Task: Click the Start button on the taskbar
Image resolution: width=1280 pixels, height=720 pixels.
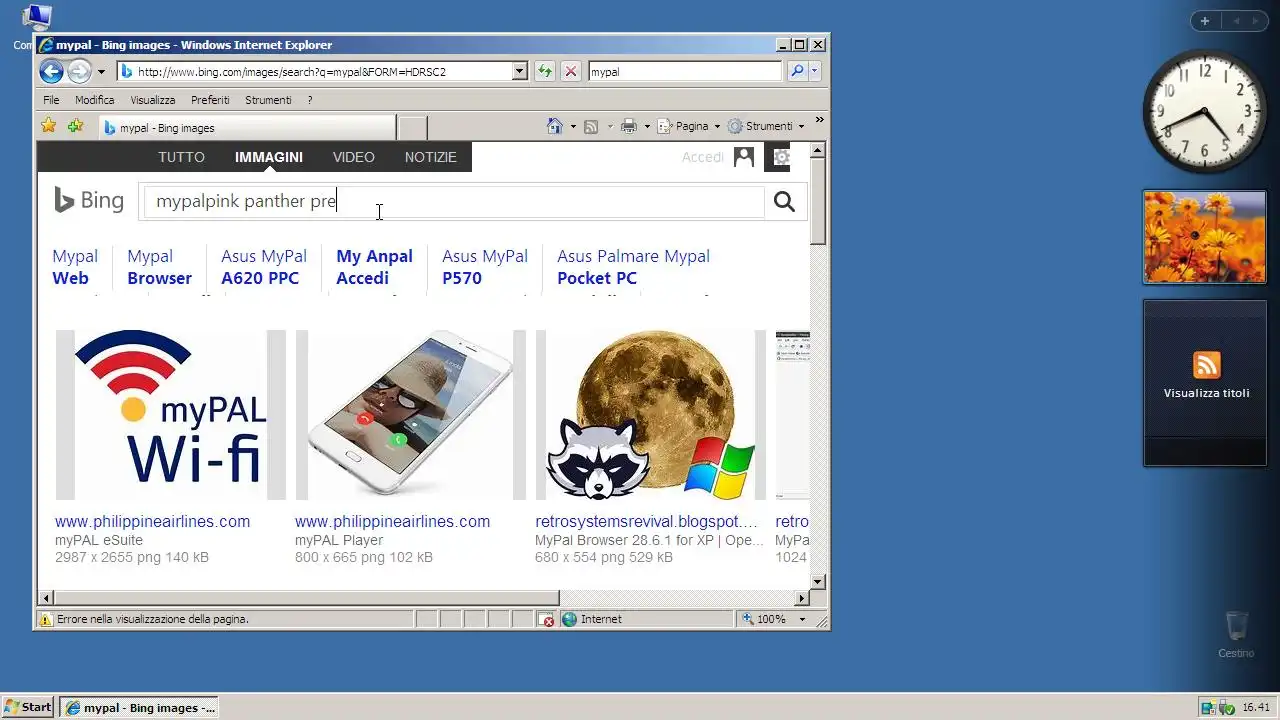Action: pos(28,707)
